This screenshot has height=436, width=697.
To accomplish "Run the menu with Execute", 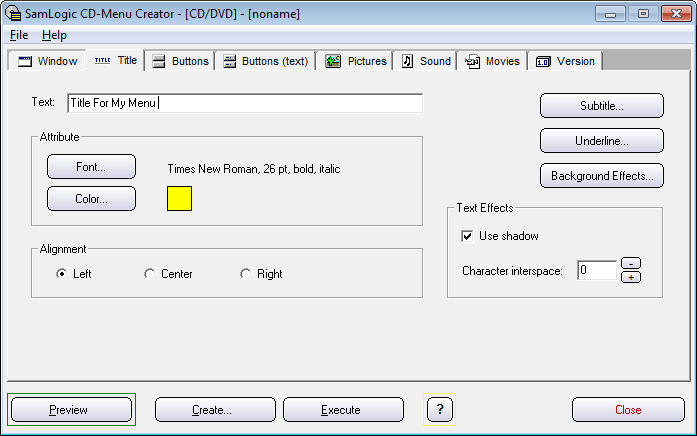I will click(343, 410).
